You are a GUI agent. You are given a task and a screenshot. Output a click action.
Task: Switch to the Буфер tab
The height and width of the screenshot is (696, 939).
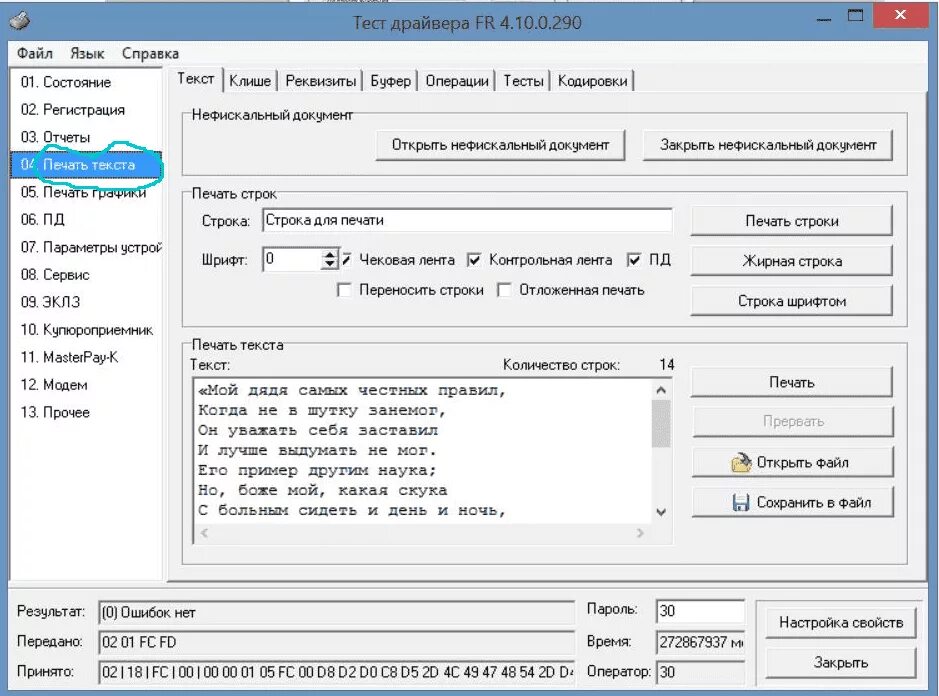pos(390,81)
